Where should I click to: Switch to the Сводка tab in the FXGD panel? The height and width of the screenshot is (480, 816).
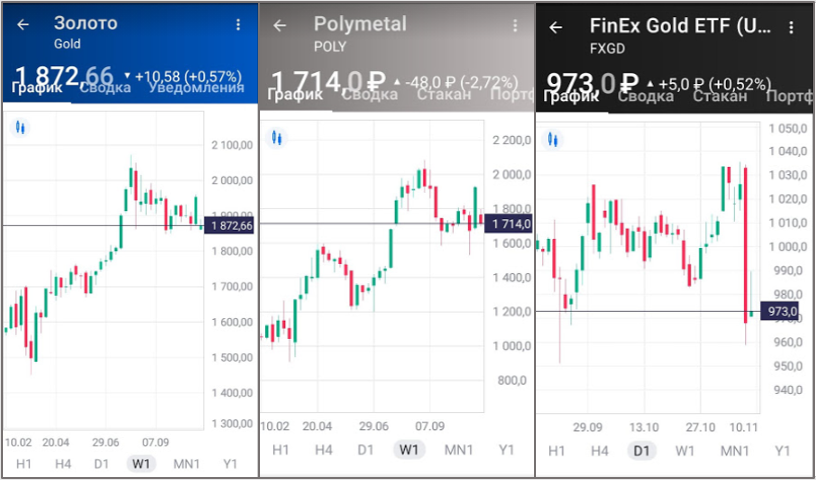click(x=646, y=96)
